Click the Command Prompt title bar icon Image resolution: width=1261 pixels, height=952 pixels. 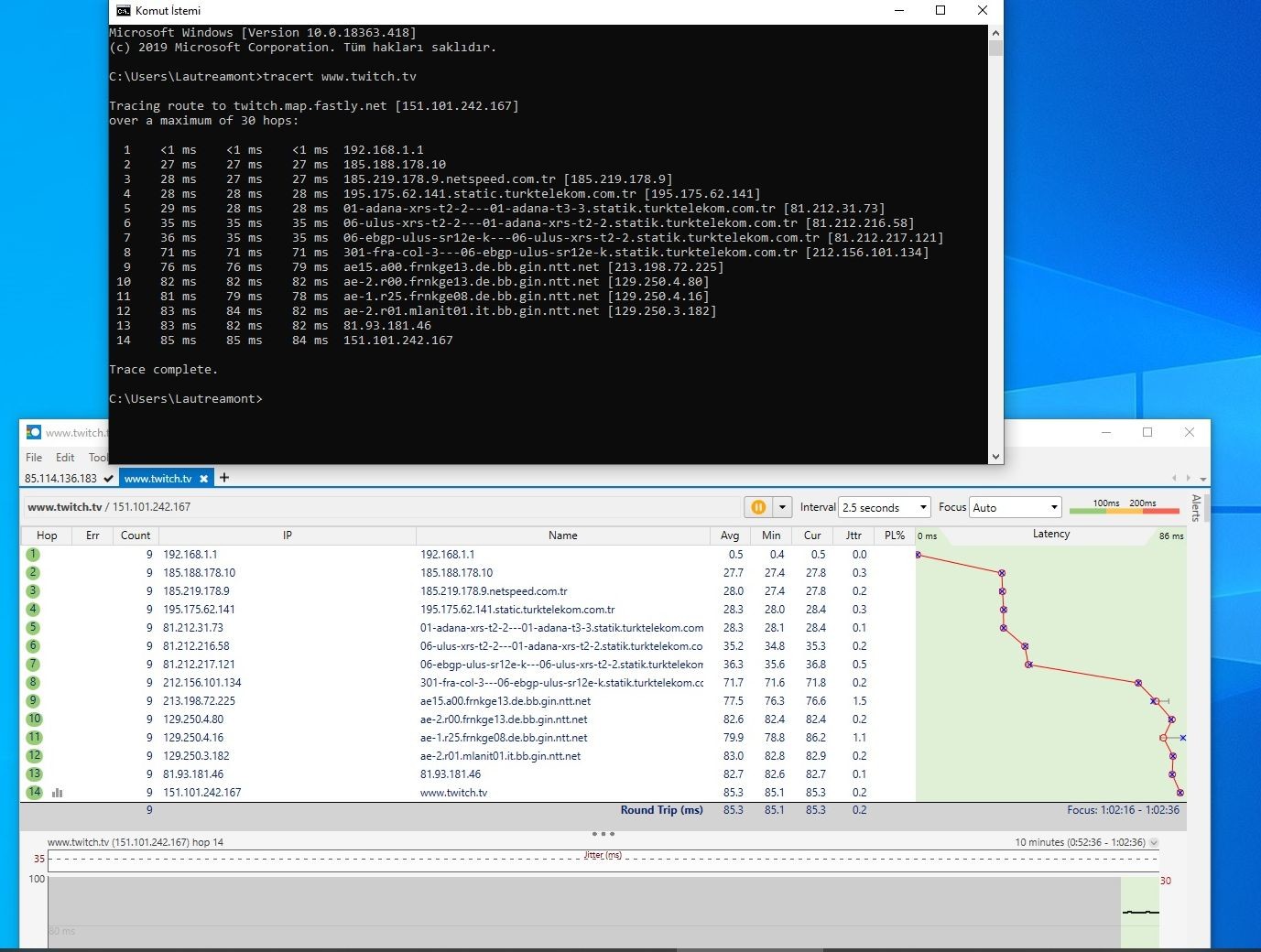point(124,11)
